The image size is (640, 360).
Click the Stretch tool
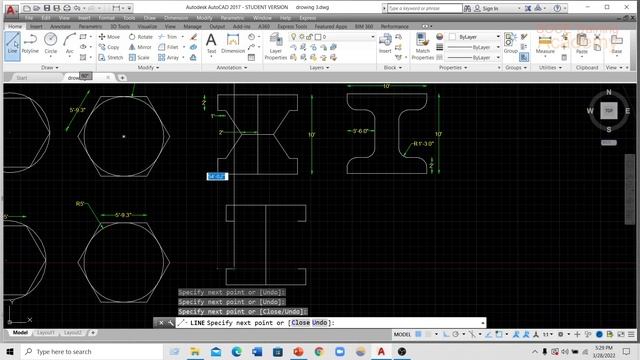click(111, 58)
